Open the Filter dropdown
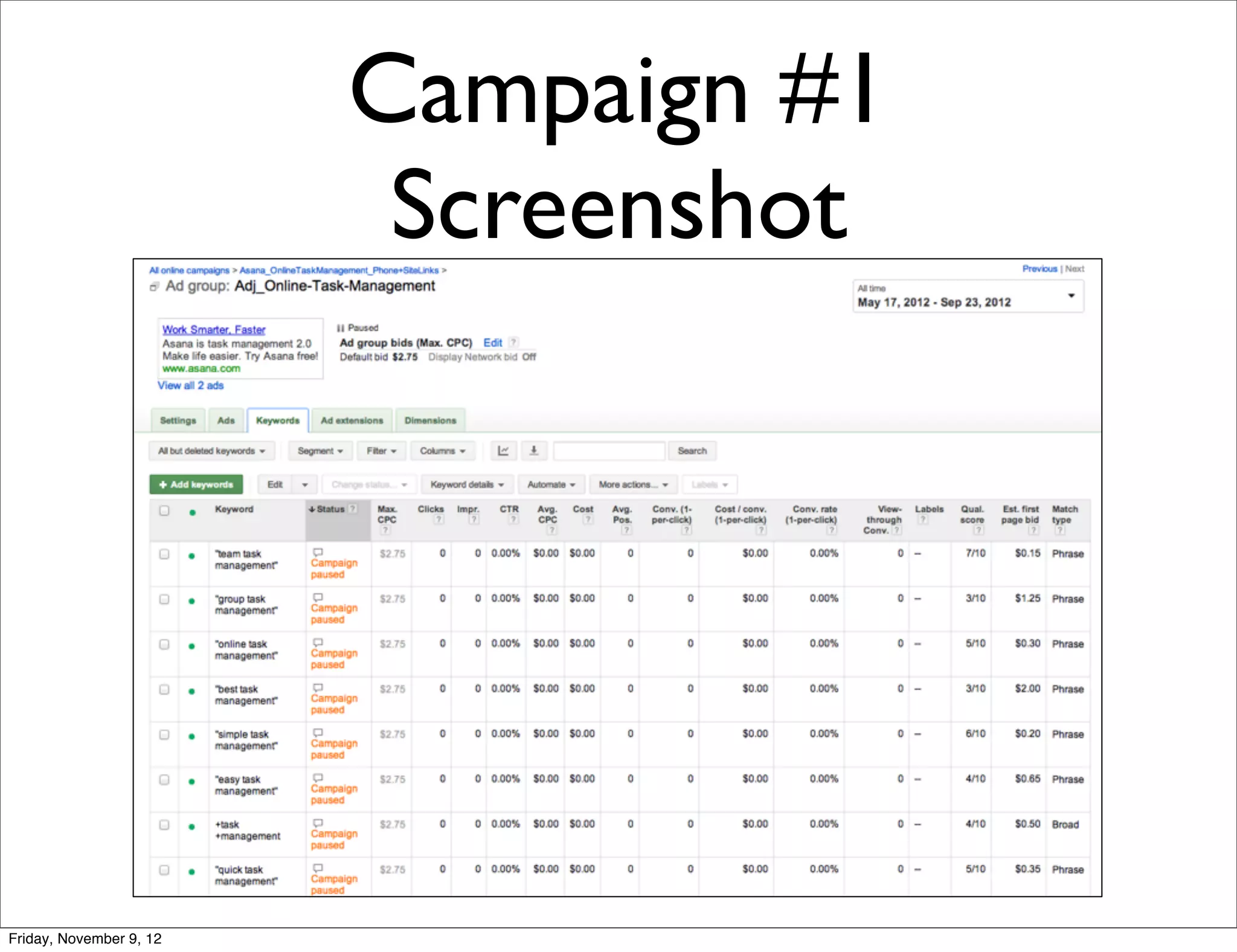This screenshot has width=1237, height=952. pos(382,451)
